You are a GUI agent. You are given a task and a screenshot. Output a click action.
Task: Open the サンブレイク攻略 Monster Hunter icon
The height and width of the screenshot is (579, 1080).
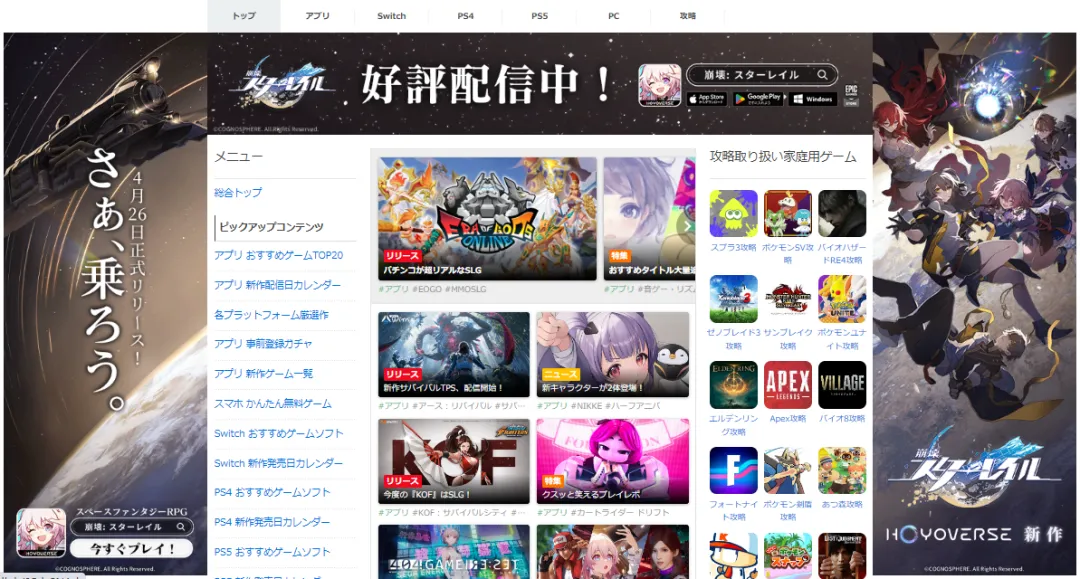click(787, 299)
